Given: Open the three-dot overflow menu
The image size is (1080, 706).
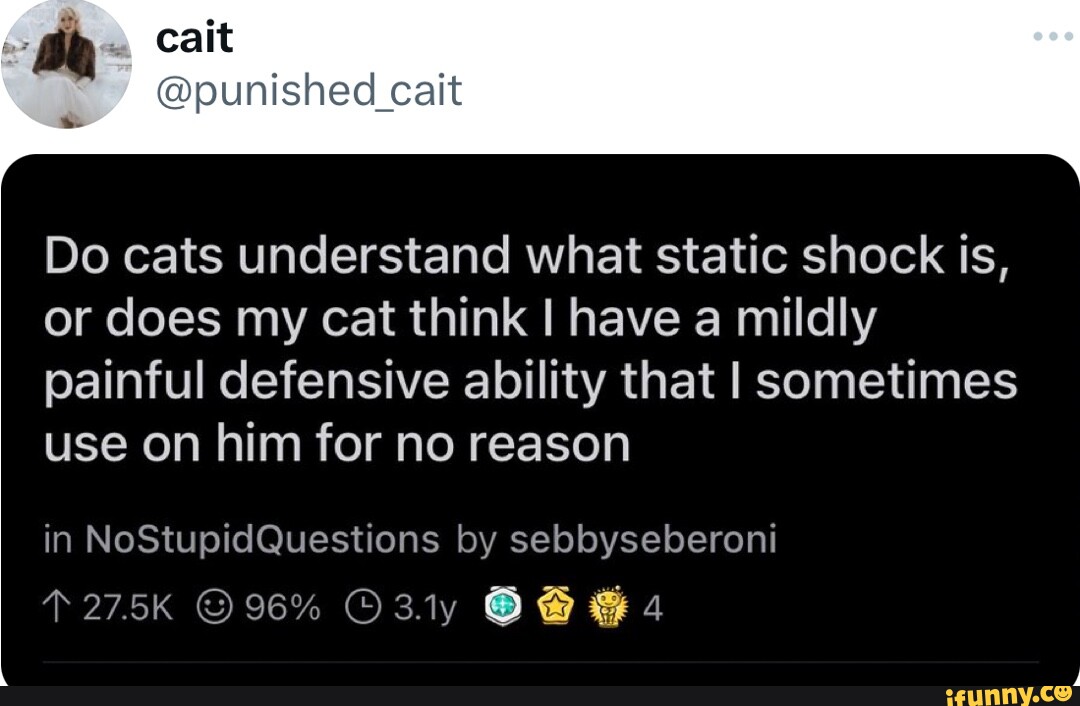Looking at the screenshot, I should pyautogui.click(x=1050, y=35).
